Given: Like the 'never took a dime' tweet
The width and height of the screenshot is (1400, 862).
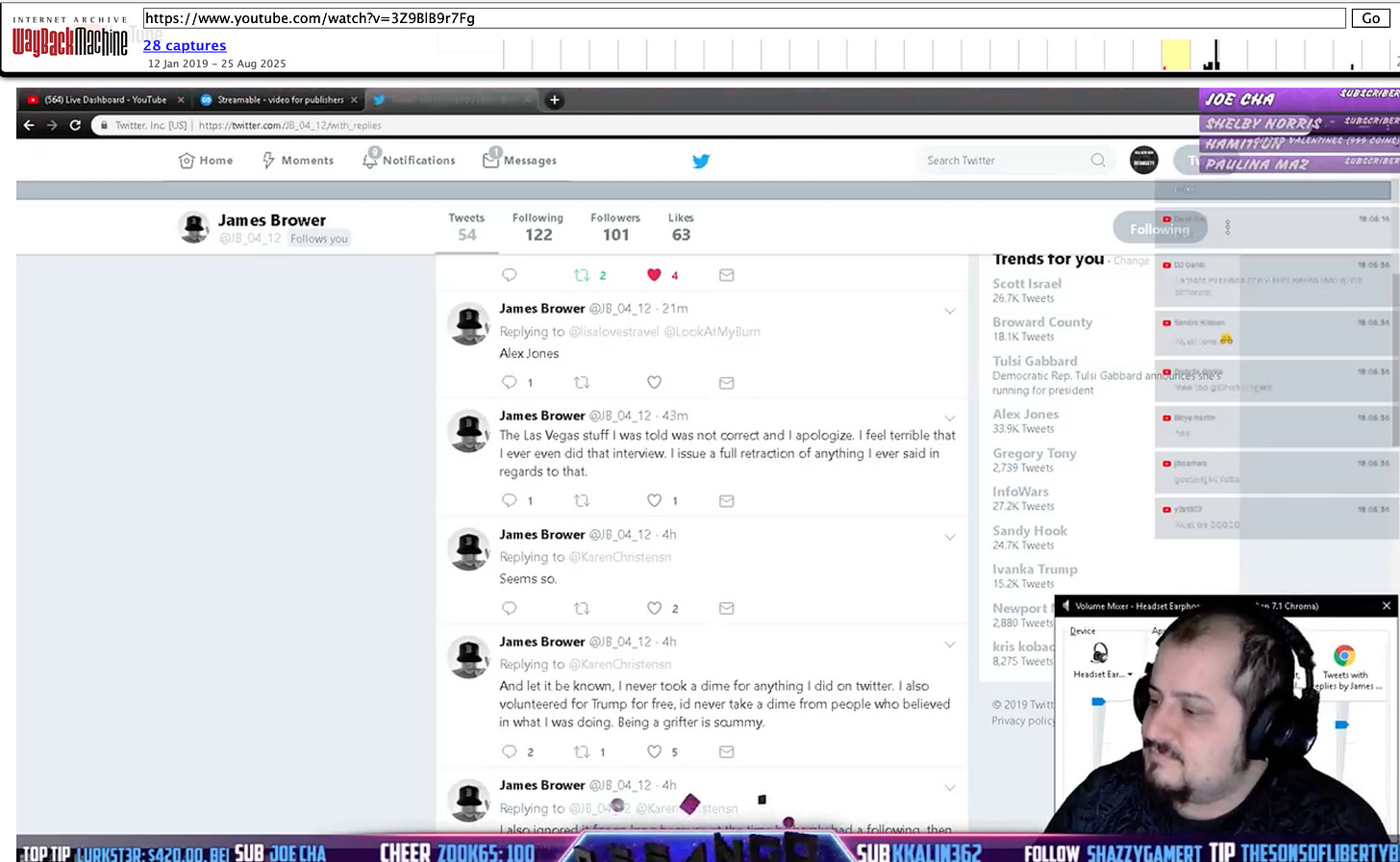Looking at the screenshot, I should click(654, 751).
